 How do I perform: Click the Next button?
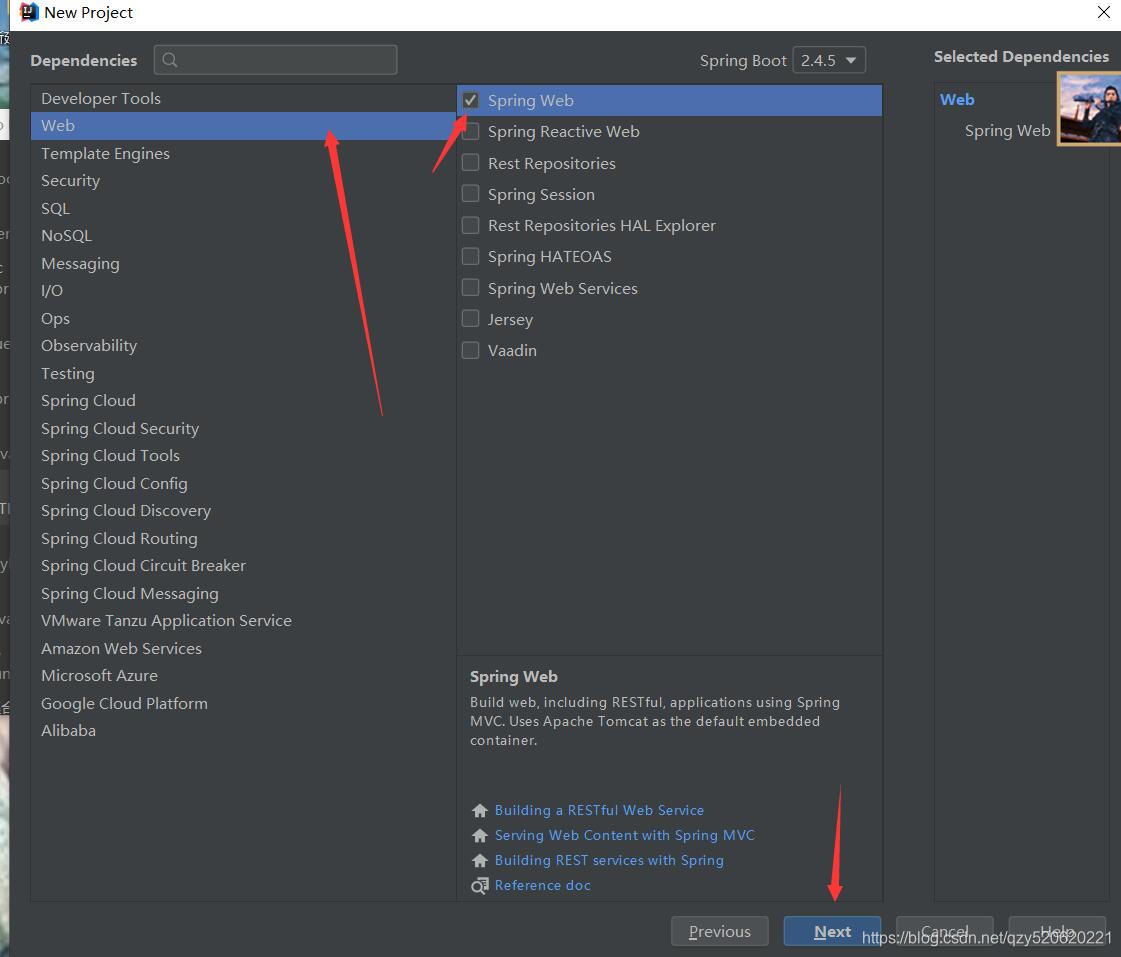[x=832, y=932]
